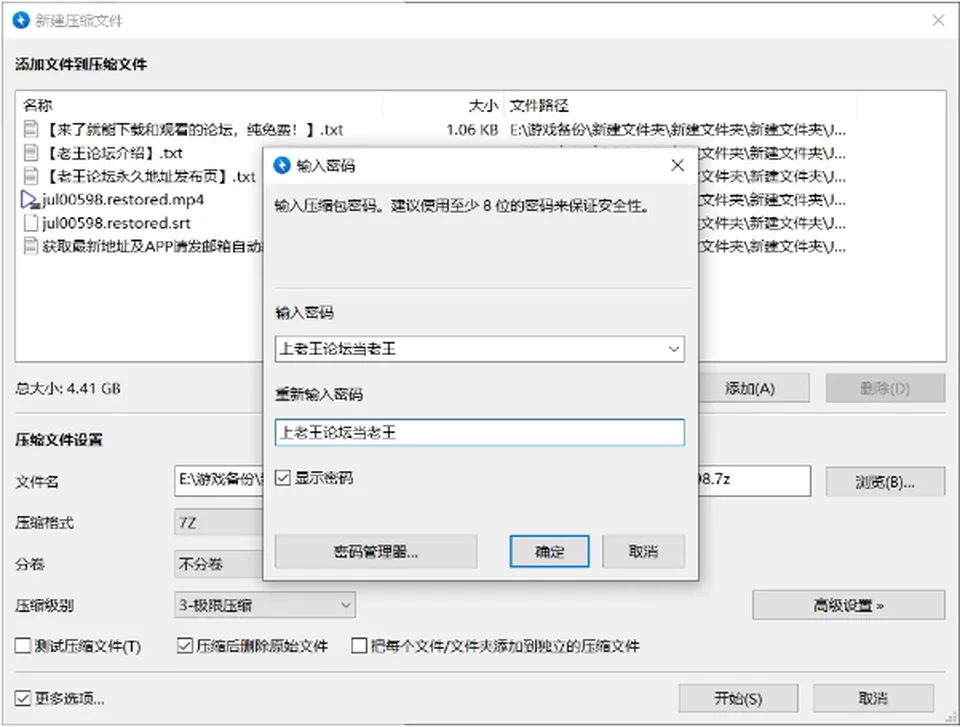Select the file name 【老王论坛介绍】.txt
The width and height of the screenshot is (960, 727).
point(113,153)
